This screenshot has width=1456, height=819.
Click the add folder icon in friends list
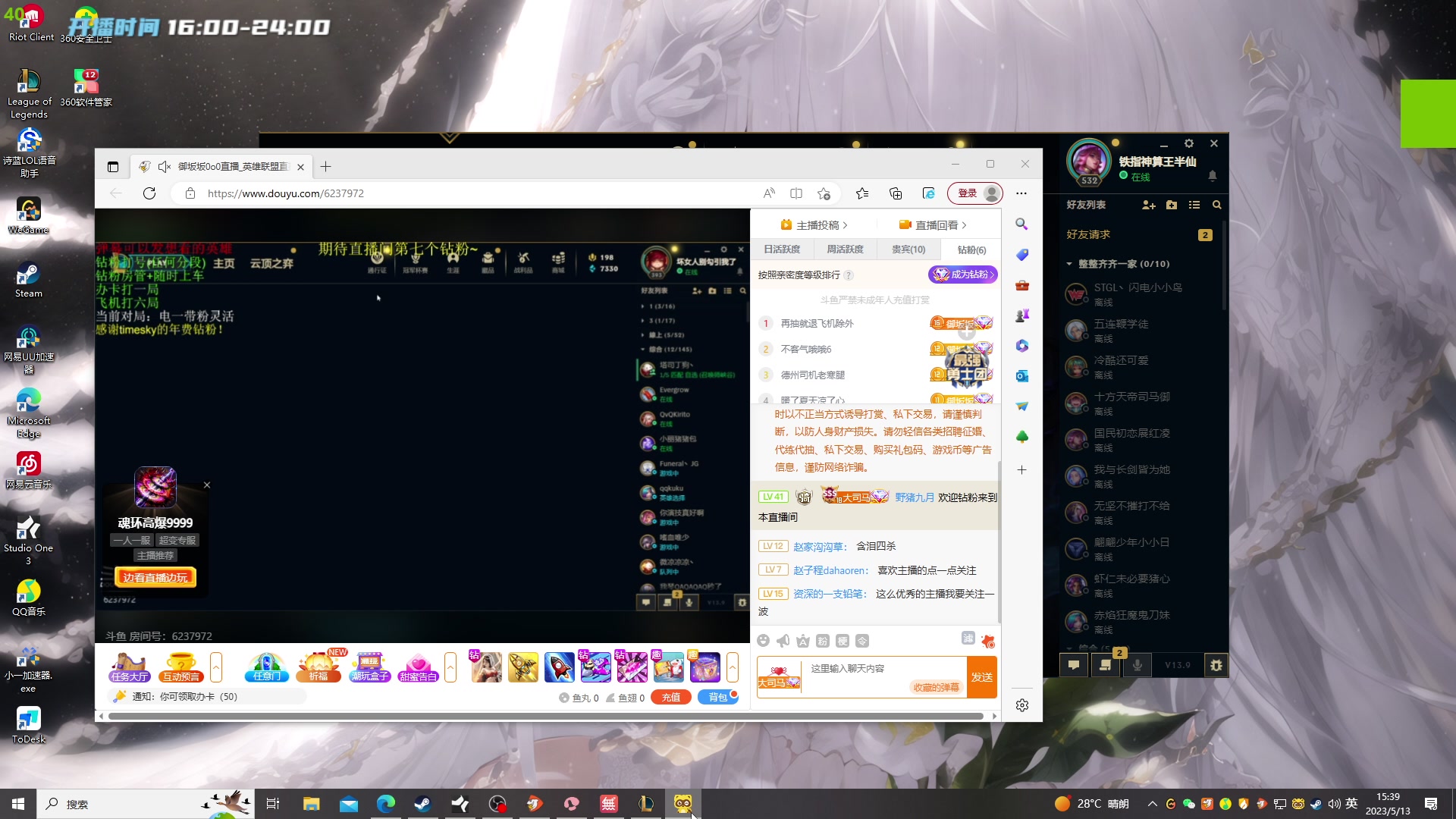[1172, 205]
